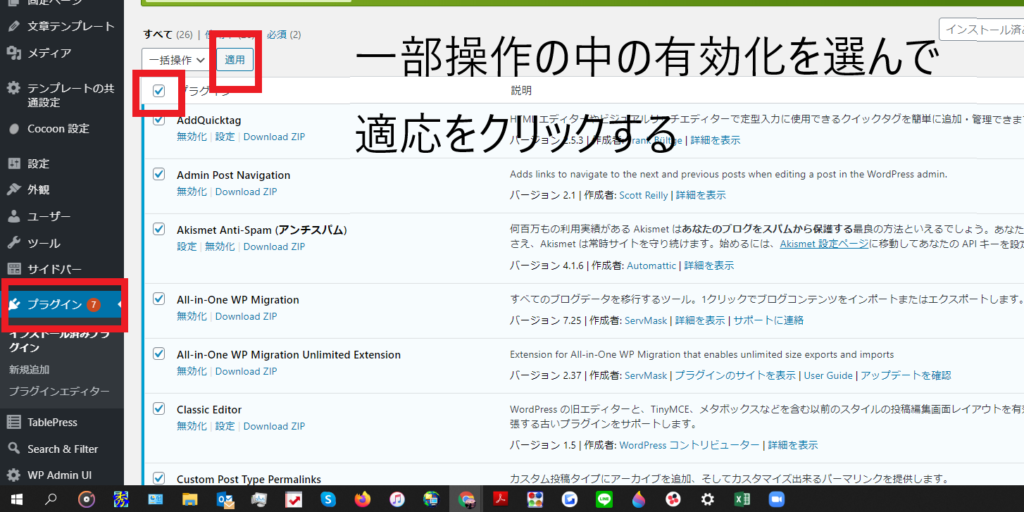Open 新規追加 submenu item
This screenshot has height=512, width=1024.
pyautogui.click(x=29, y=369)
